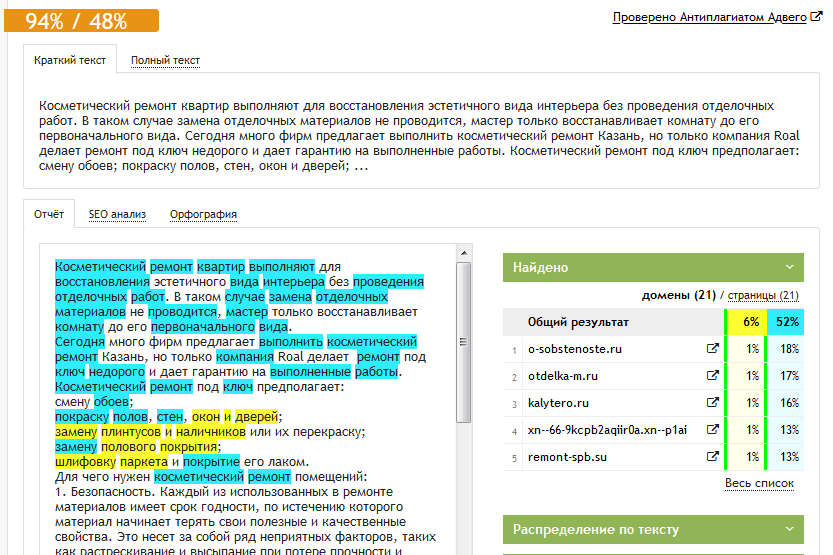The height and width of the screenshot is (555, 833).
Task: Select the Краткий текст tab
Action: click(x=70, y=60)
